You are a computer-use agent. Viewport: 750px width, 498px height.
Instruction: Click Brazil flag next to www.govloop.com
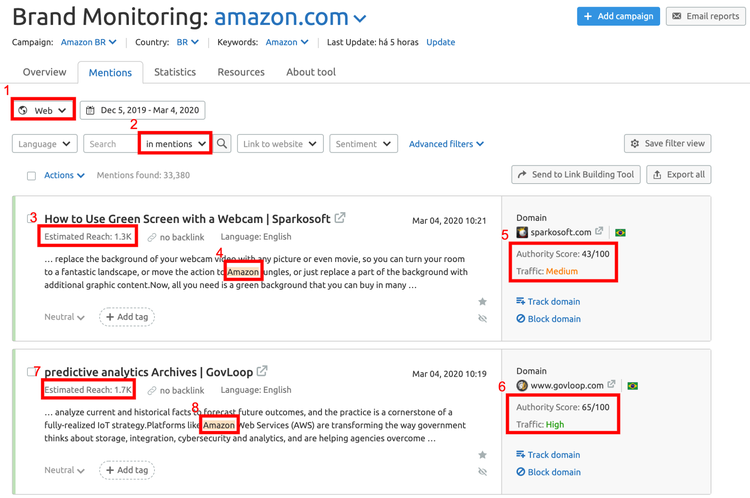632,386
